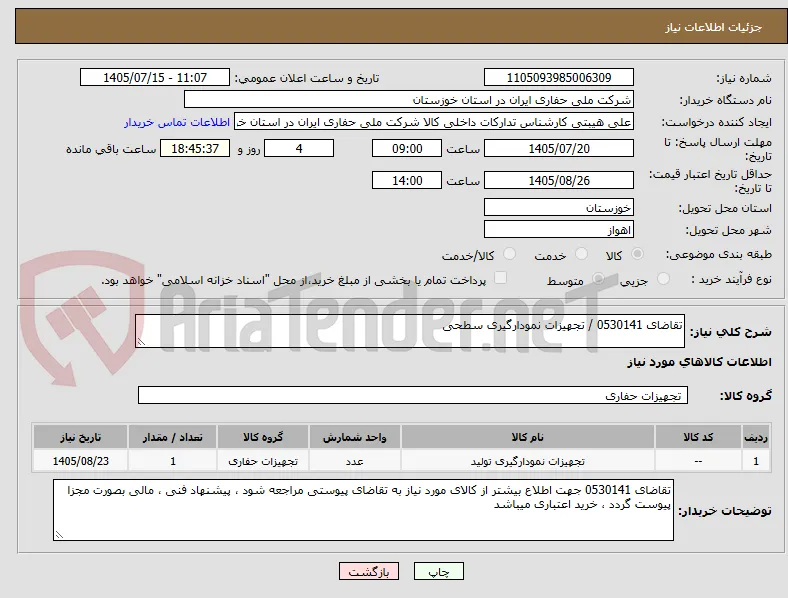Click the گروه کالا field تجهیزات حفاری

[413, 395]
